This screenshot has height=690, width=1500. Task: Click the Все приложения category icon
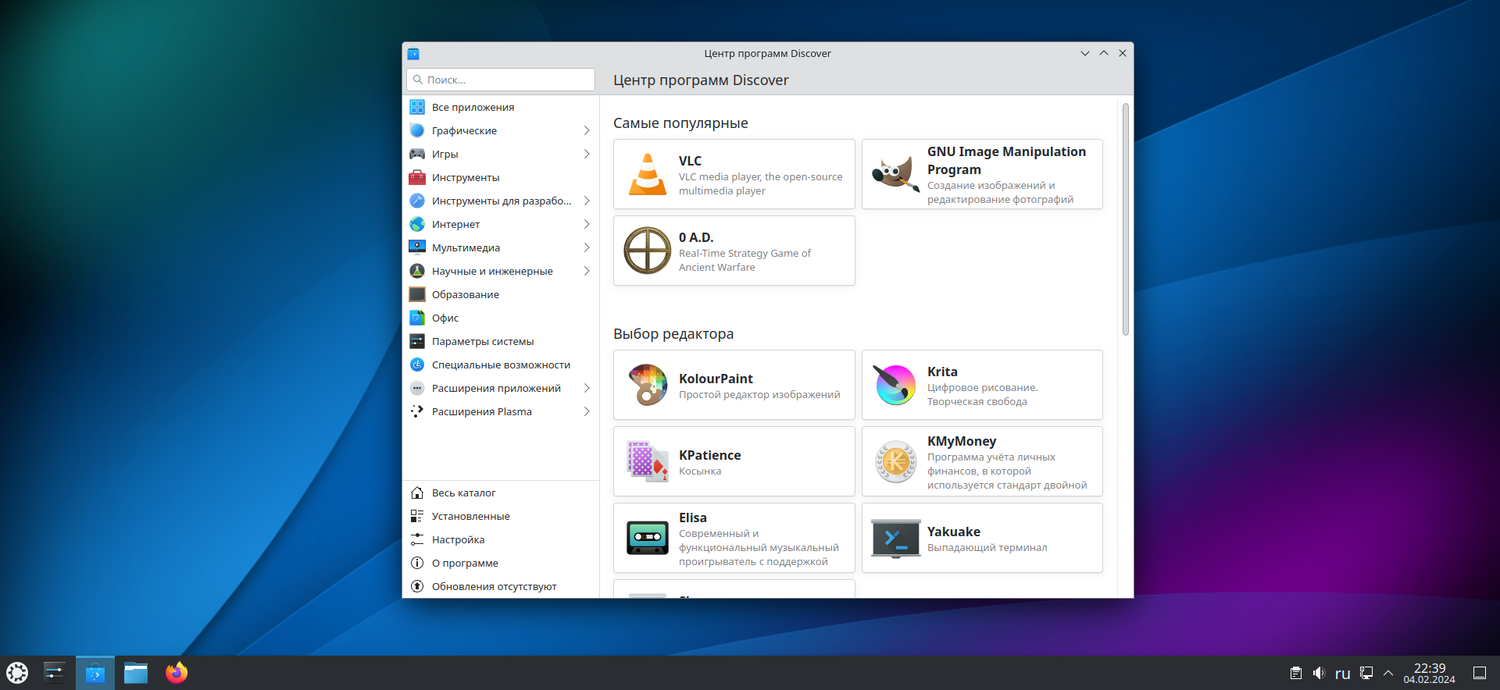click(x=417, y=107)
